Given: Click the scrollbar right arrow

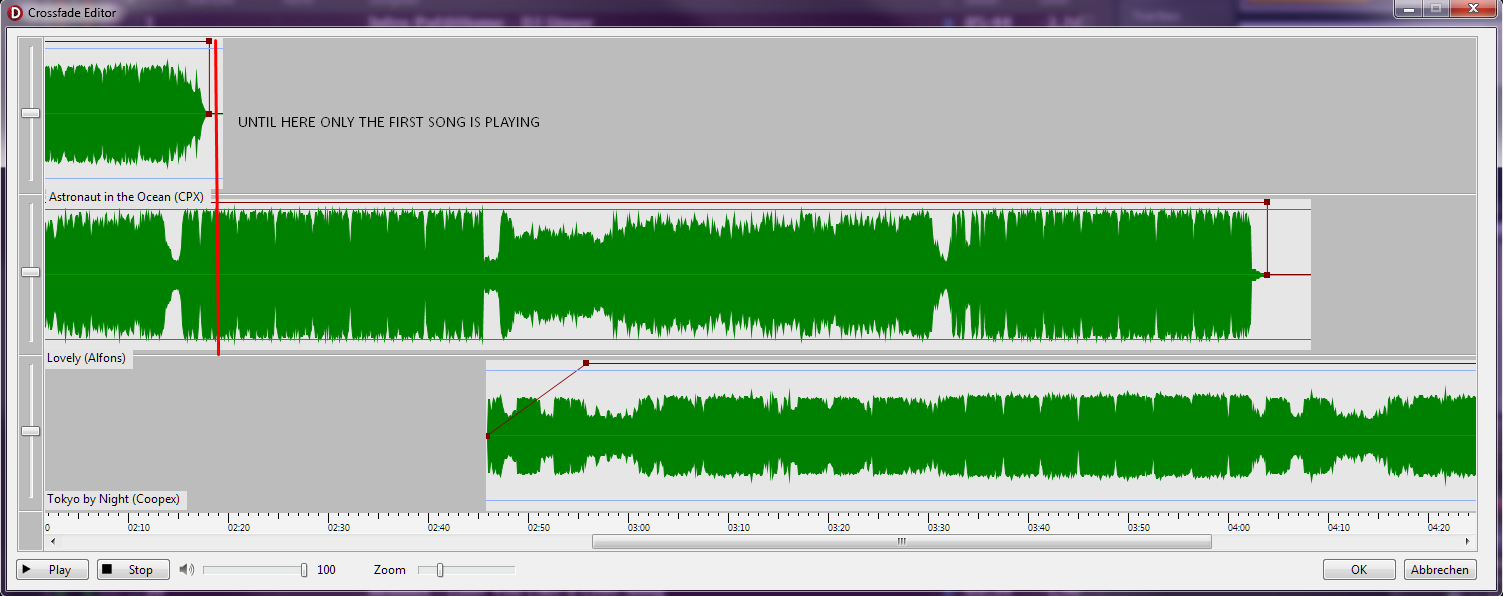Looking at the screenshot, I should coord(1468,542).
